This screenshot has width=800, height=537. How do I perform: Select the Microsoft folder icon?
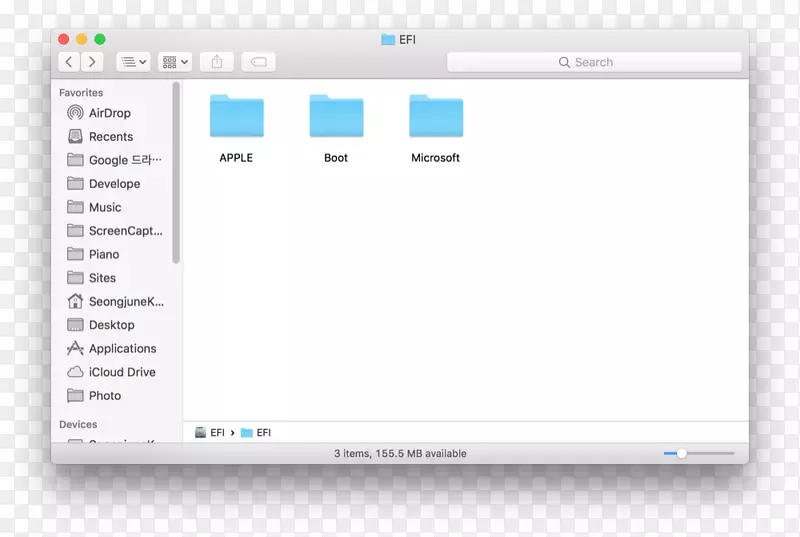[436, 117]
